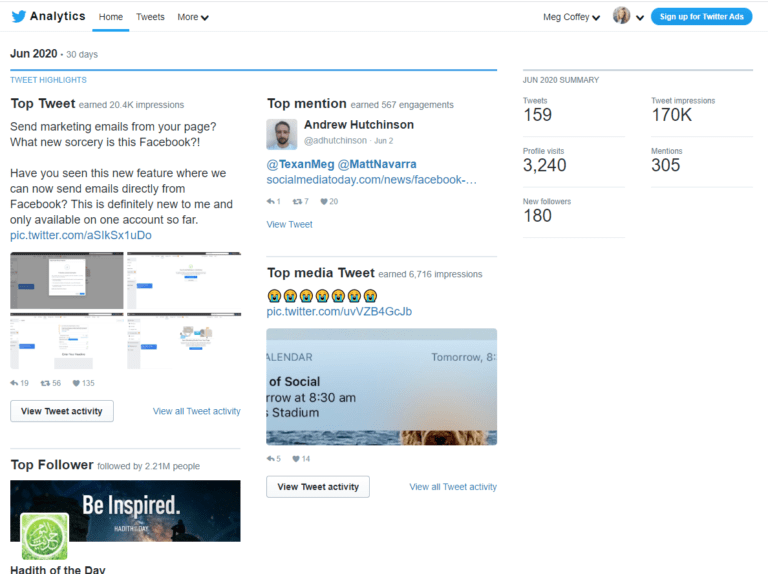Screen dimensions: 768x574
Task: Click Andrew Hutchinson's avatar photo
Action: pyautogui.click(x=282, y=134)
